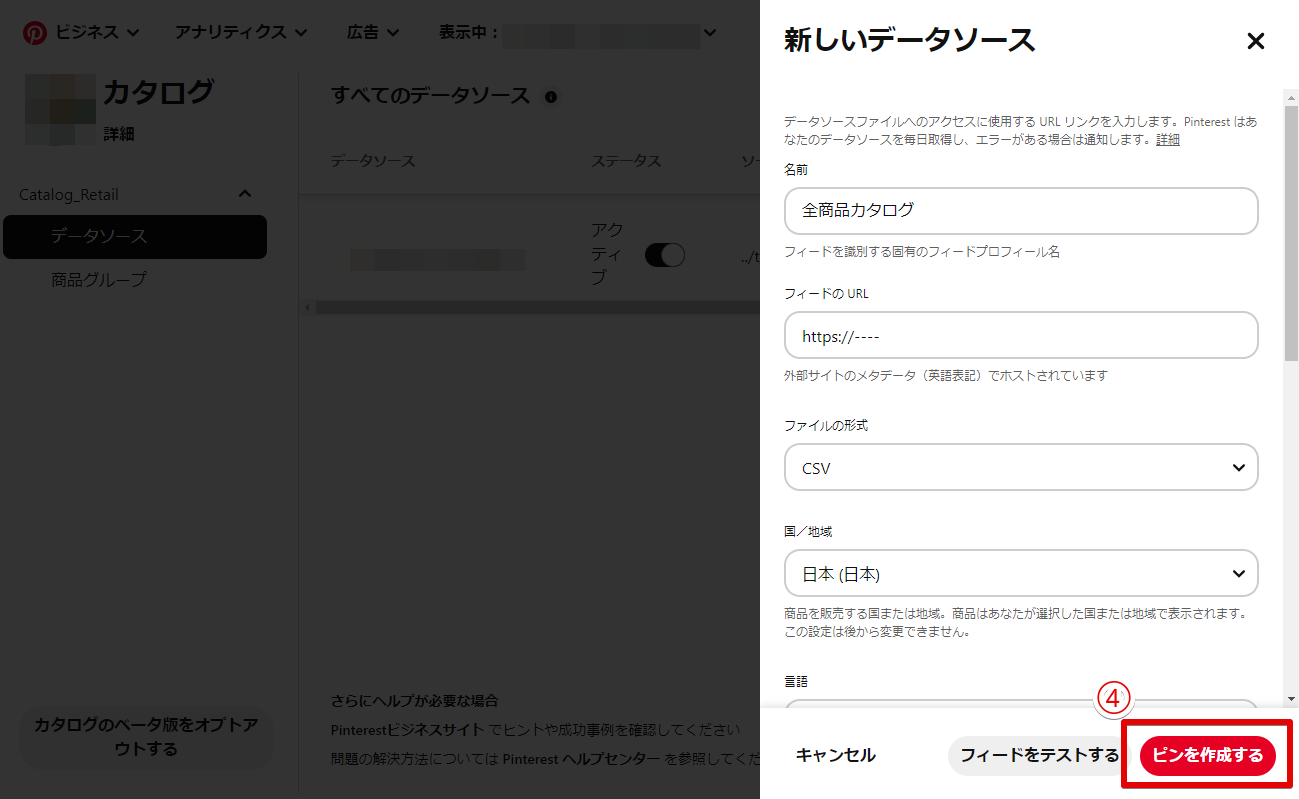The height and width of the screenshot is (799, 1299).
Task: Toggle the アクティブ data source switch
Action: tap(664, 255)
